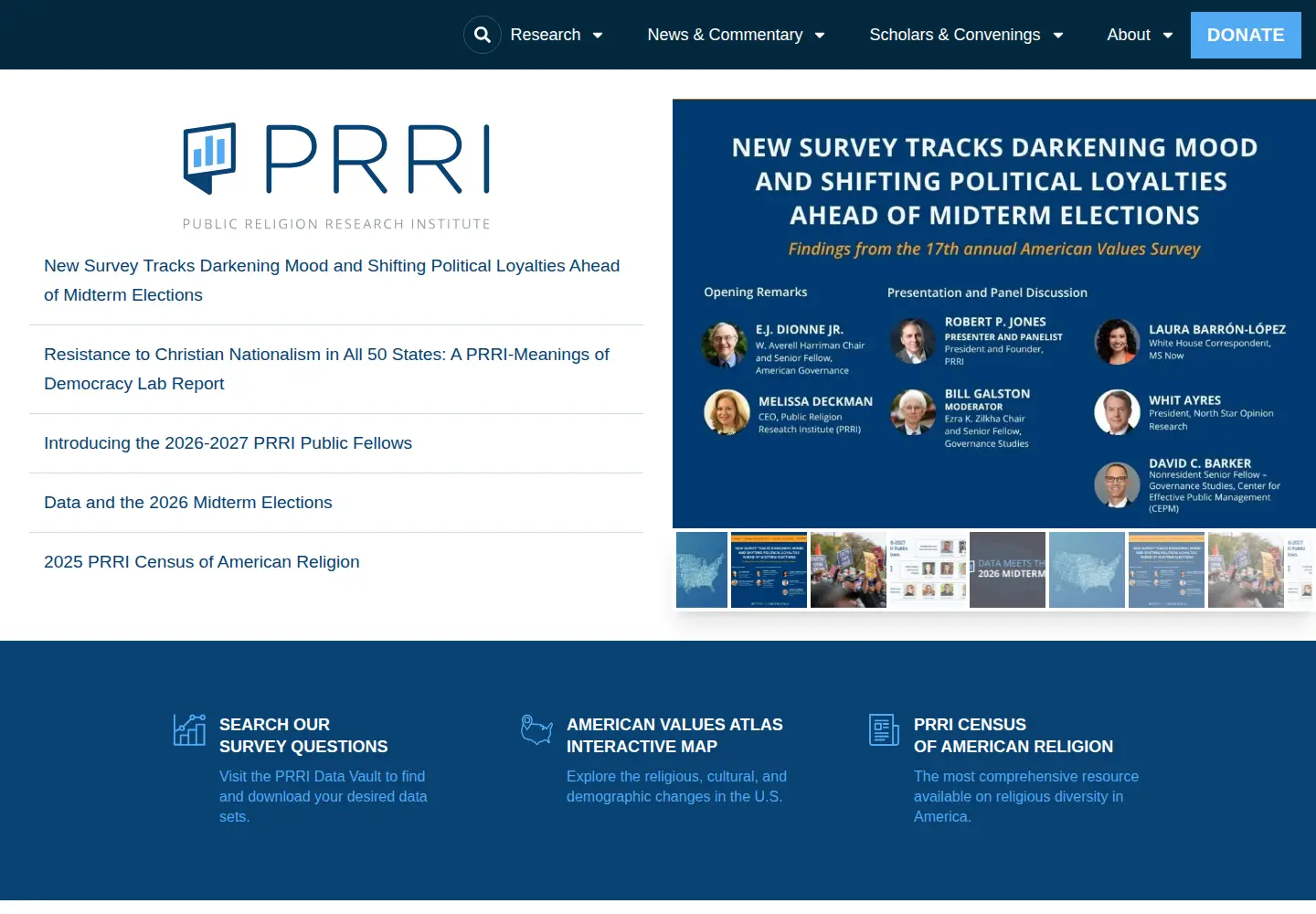Viewport: 1316px width, 914px height.
Task: Click 'The most comprehensive resource available' text
Action: point(1026,797)
